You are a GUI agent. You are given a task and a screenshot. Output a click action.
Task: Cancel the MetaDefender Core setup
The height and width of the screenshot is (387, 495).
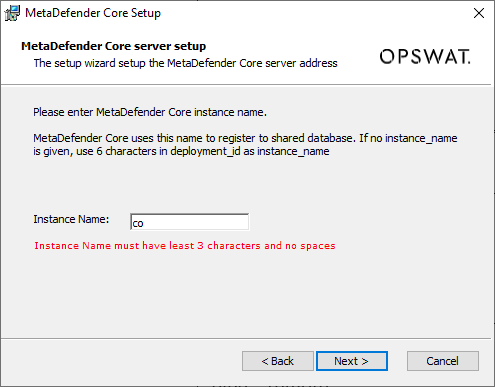pyautogui.click(x=443, y=361)
